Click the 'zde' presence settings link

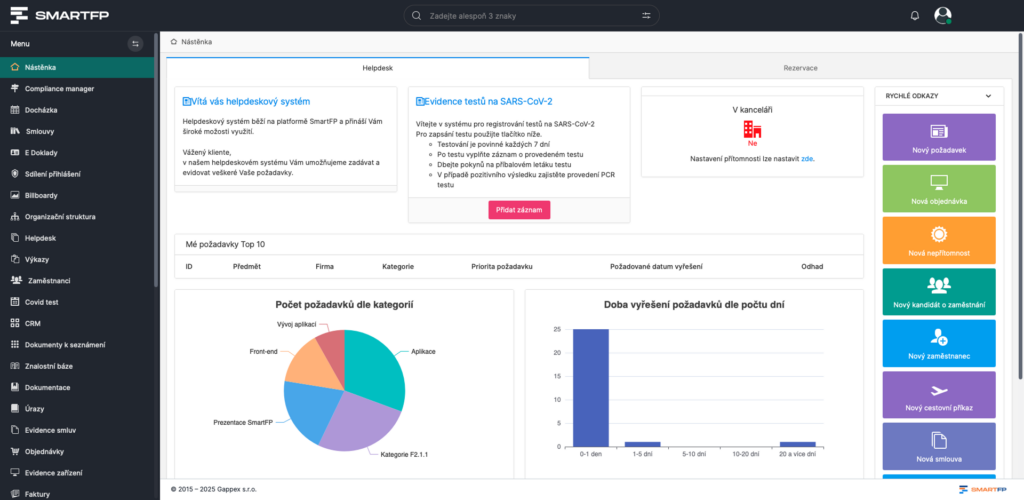click(807, 159)
